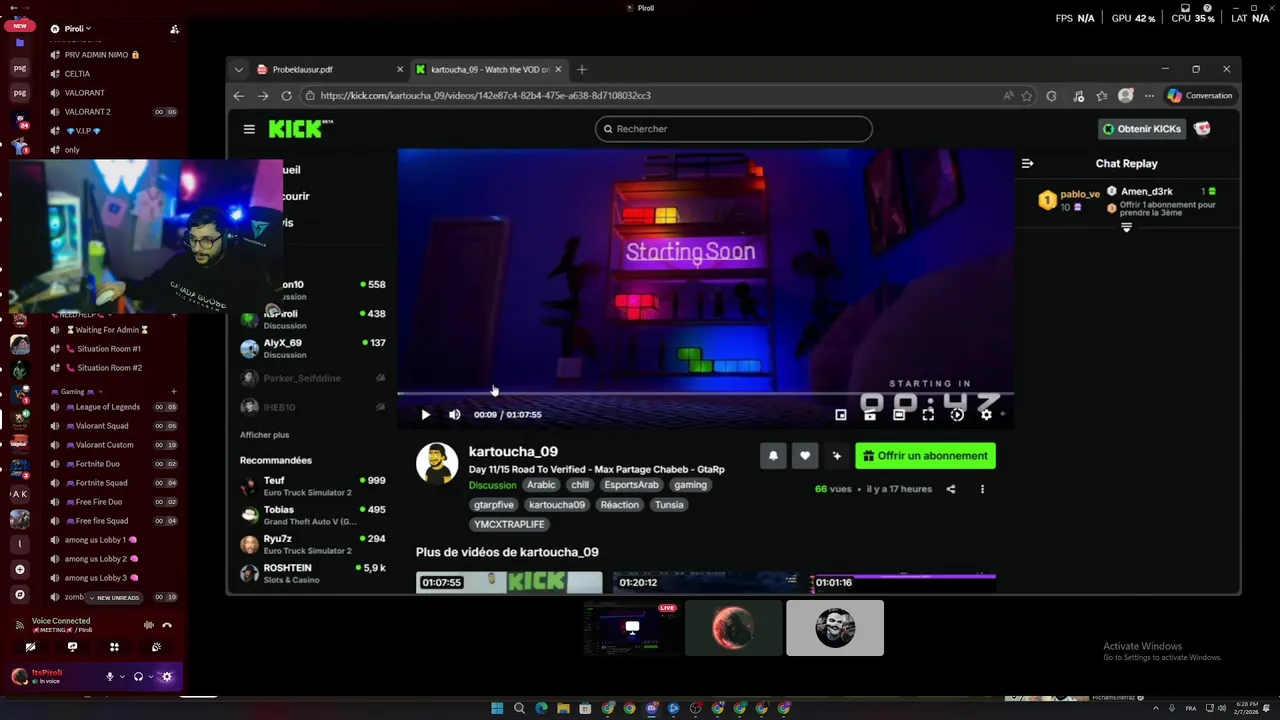The image size is (1280, 720).
Task: Open recommended channel ROSHTEIN
Action: point(312,573)
